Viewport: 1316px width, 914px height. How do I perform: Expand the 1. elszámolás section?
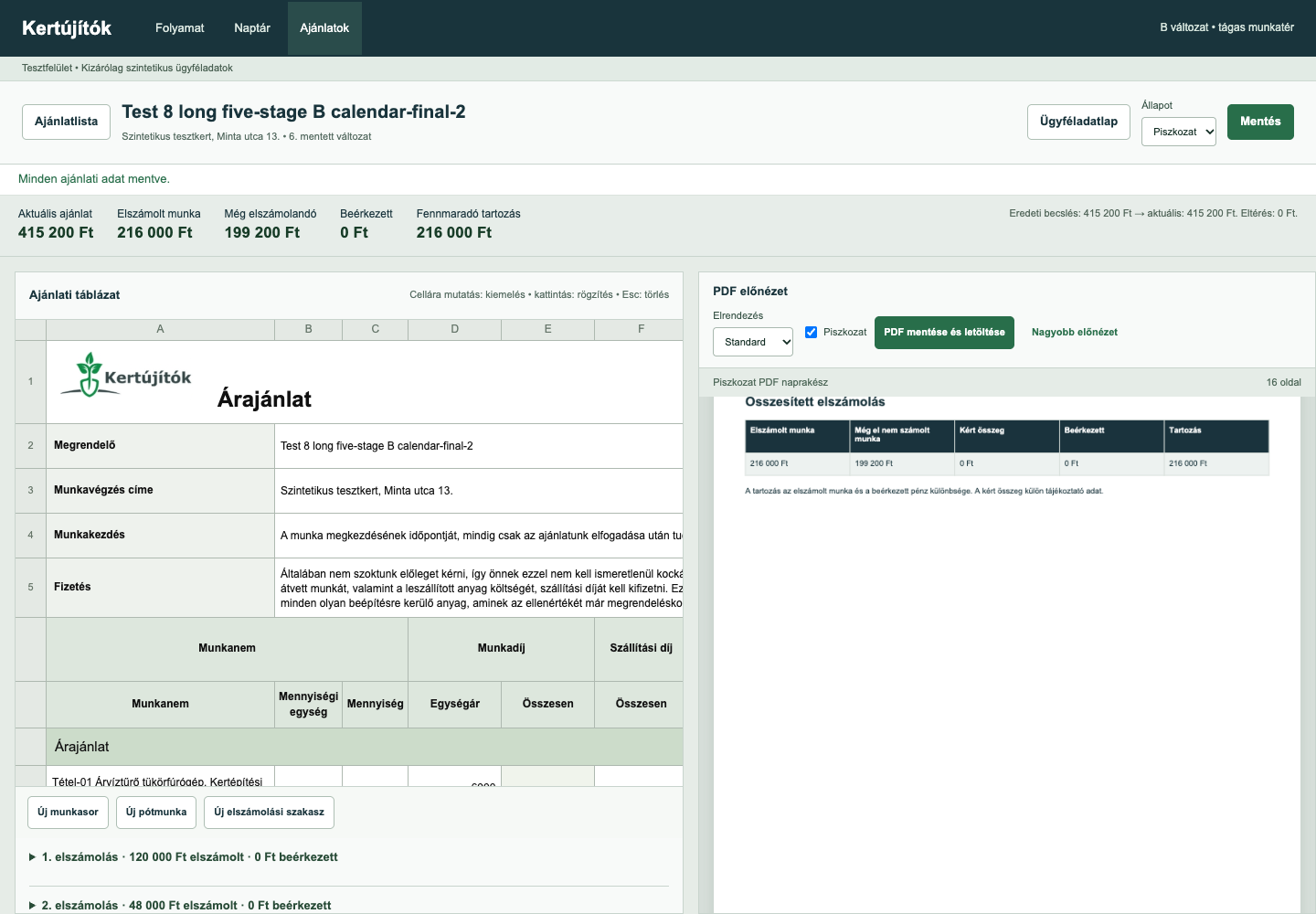click(x=184, y=857)
